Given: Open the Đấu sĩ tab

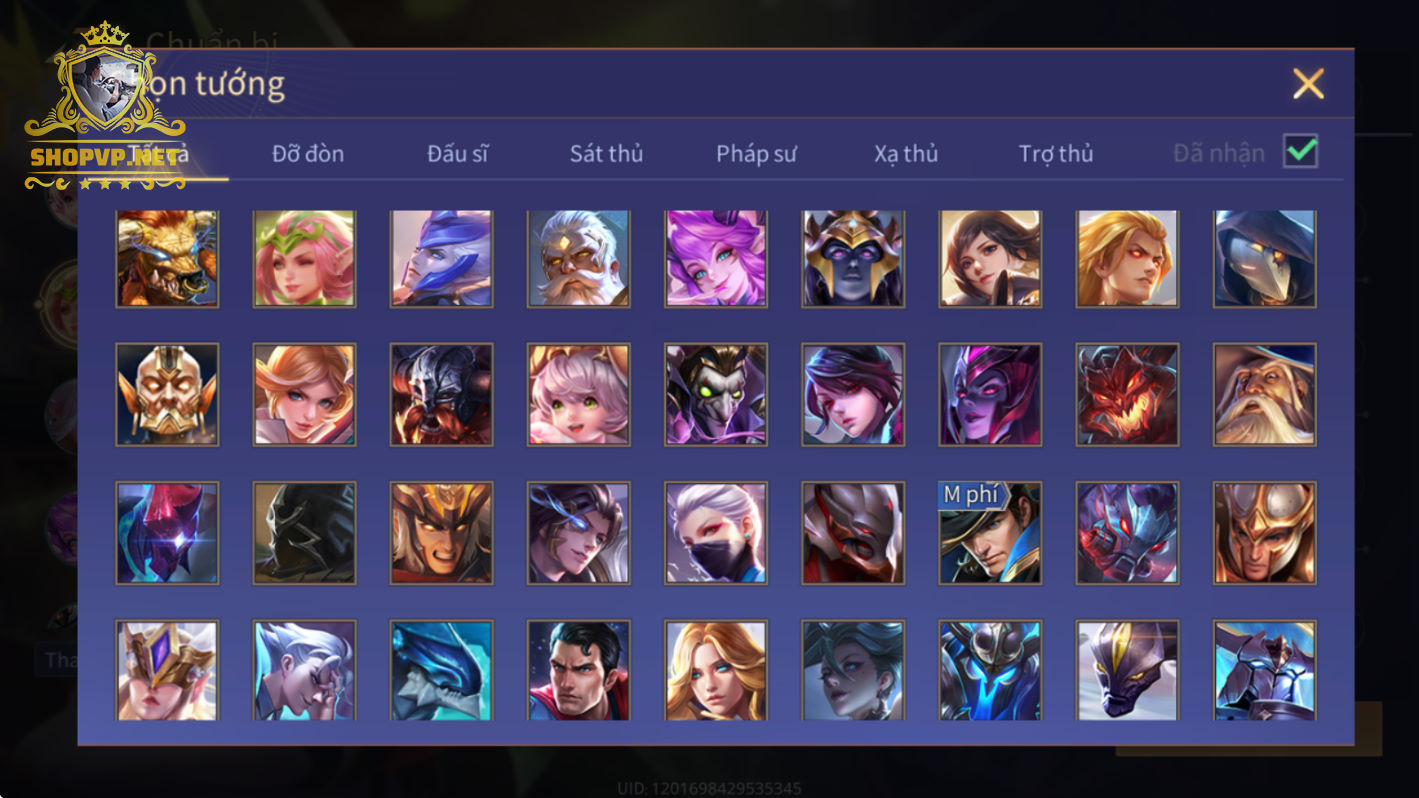Looking at the screenshot, I should (x=458, y=154).
